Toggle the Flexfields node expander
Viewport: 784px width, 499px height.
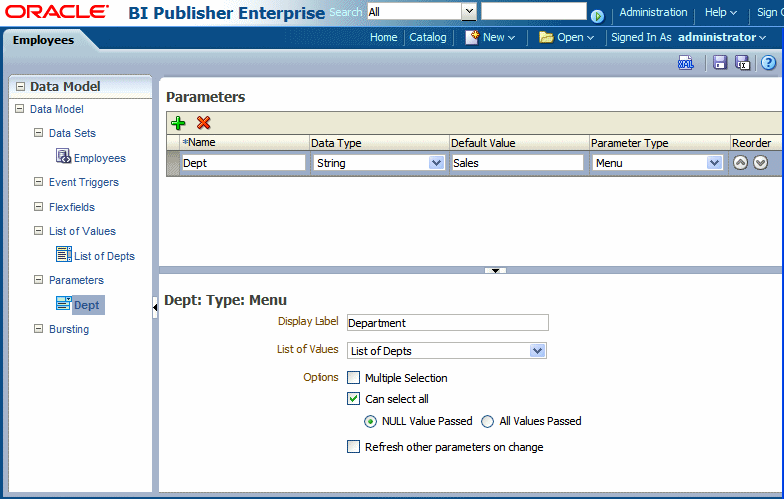coord(38,206)
